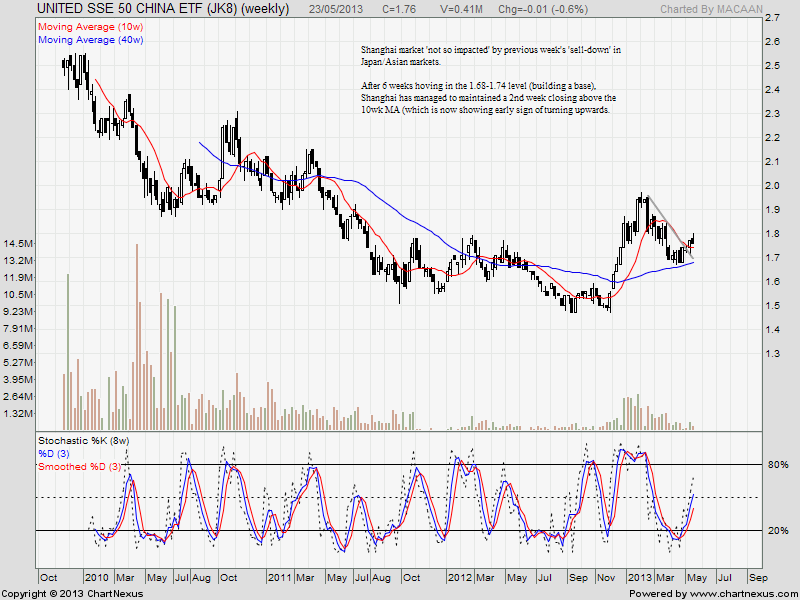Click the chart title 'UNITED SSE 50 CHINA ETF (JK8) (weekly)'
800x600 pixels.
163,9
